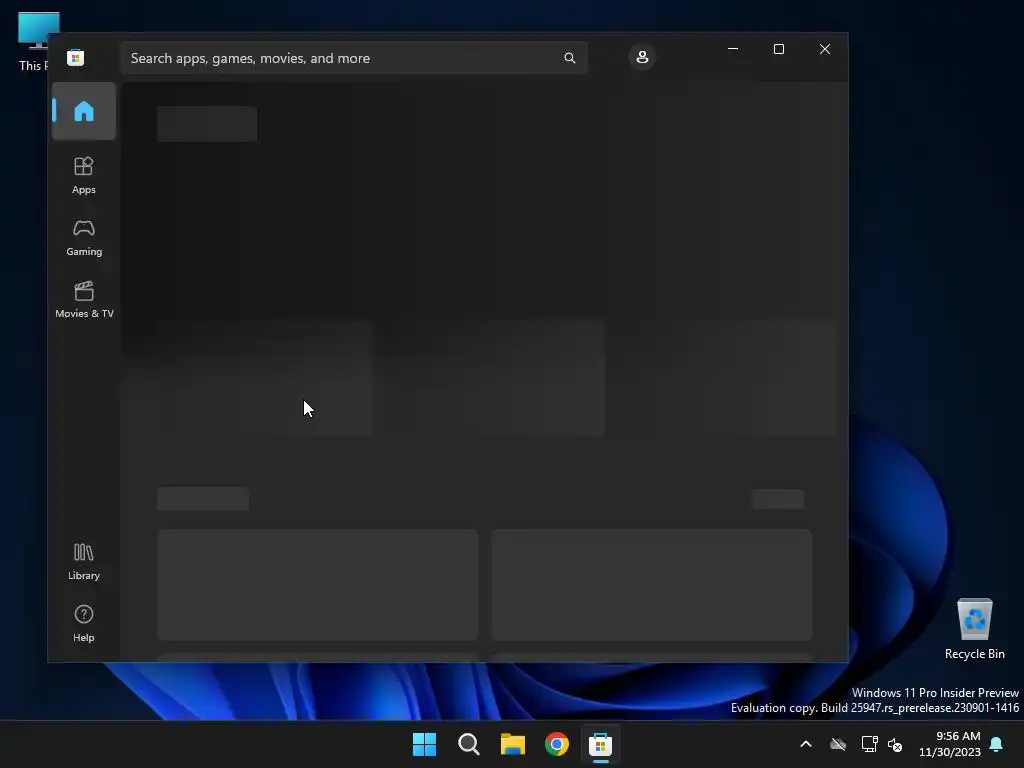The image size is (1024, 768).
Task: Select the Recycle Bin desktop icon
Action: [974, 629]
